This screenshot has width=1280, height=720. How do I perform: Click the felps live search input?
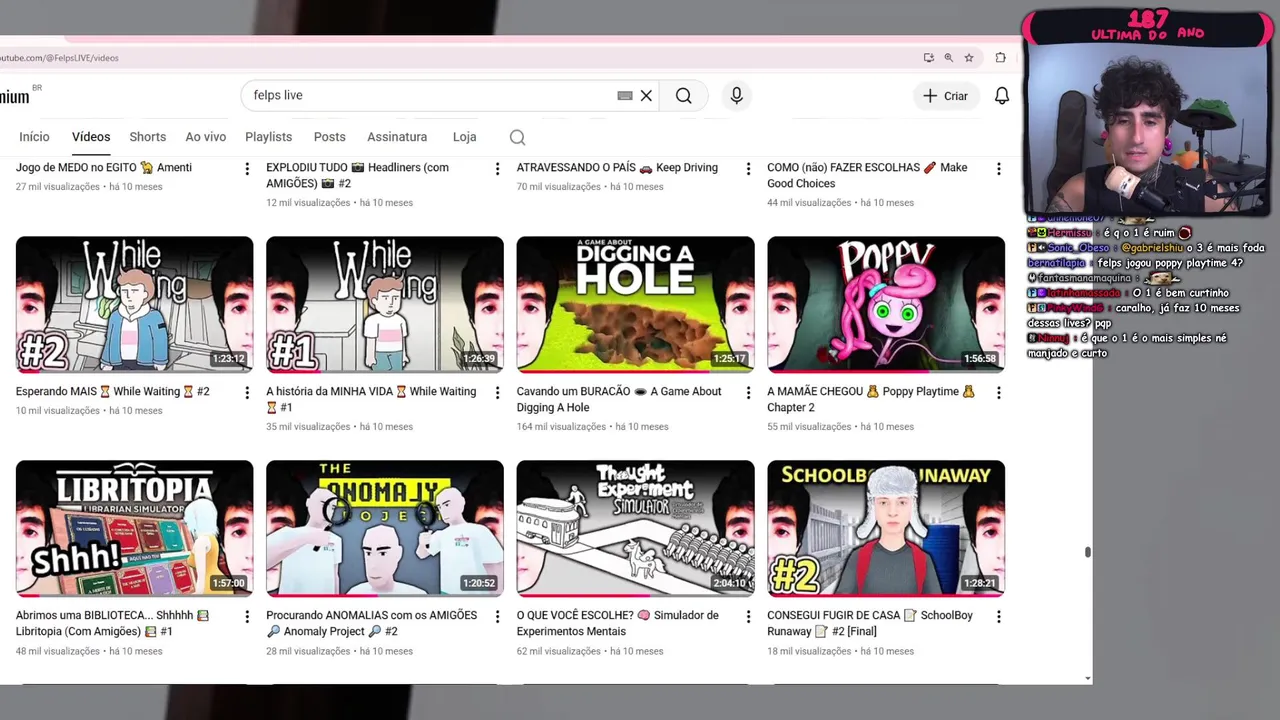[430, 96]
